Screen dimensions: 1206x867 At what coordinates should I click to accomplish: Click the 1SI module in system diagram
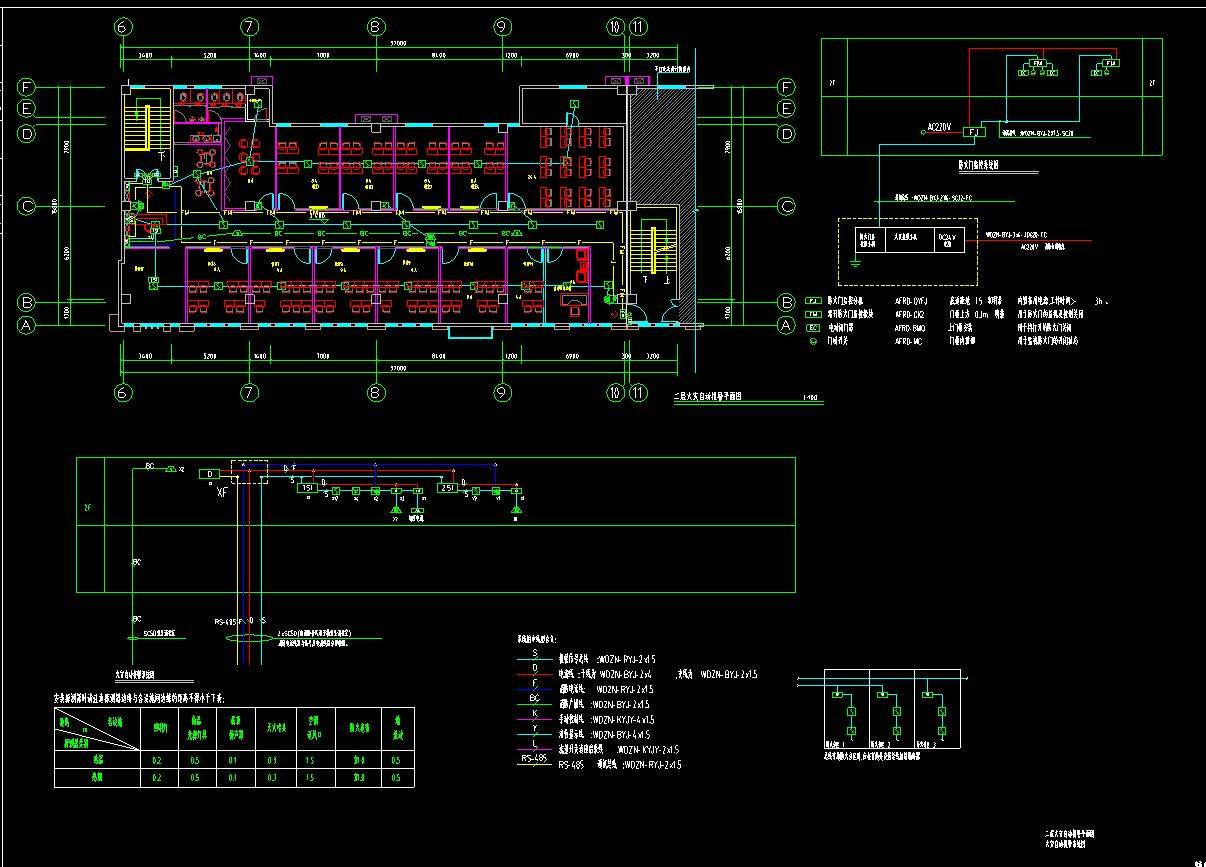tap(309, 487)
